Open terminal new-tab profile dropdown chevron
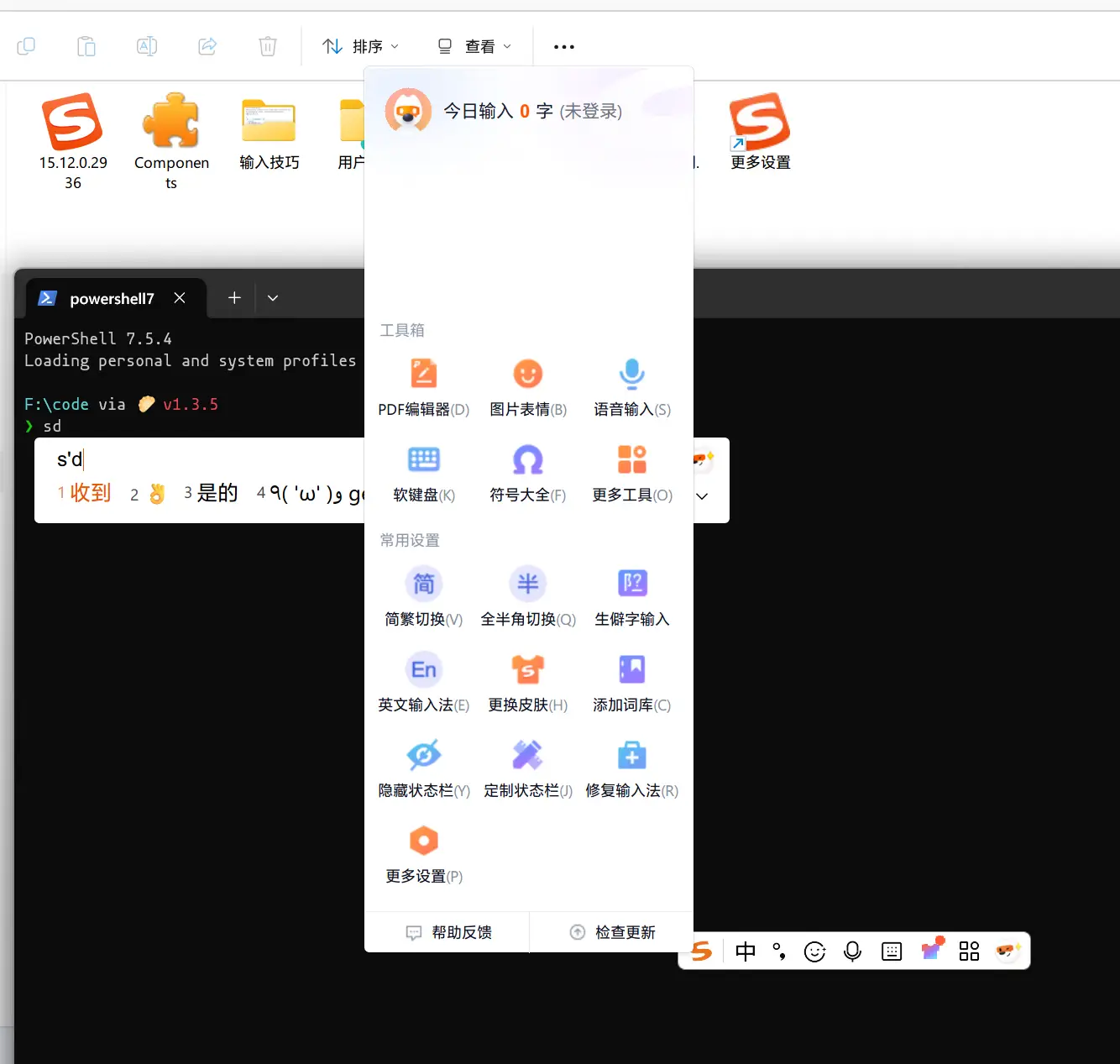The image size is (1120, 1064). (273, 298)
